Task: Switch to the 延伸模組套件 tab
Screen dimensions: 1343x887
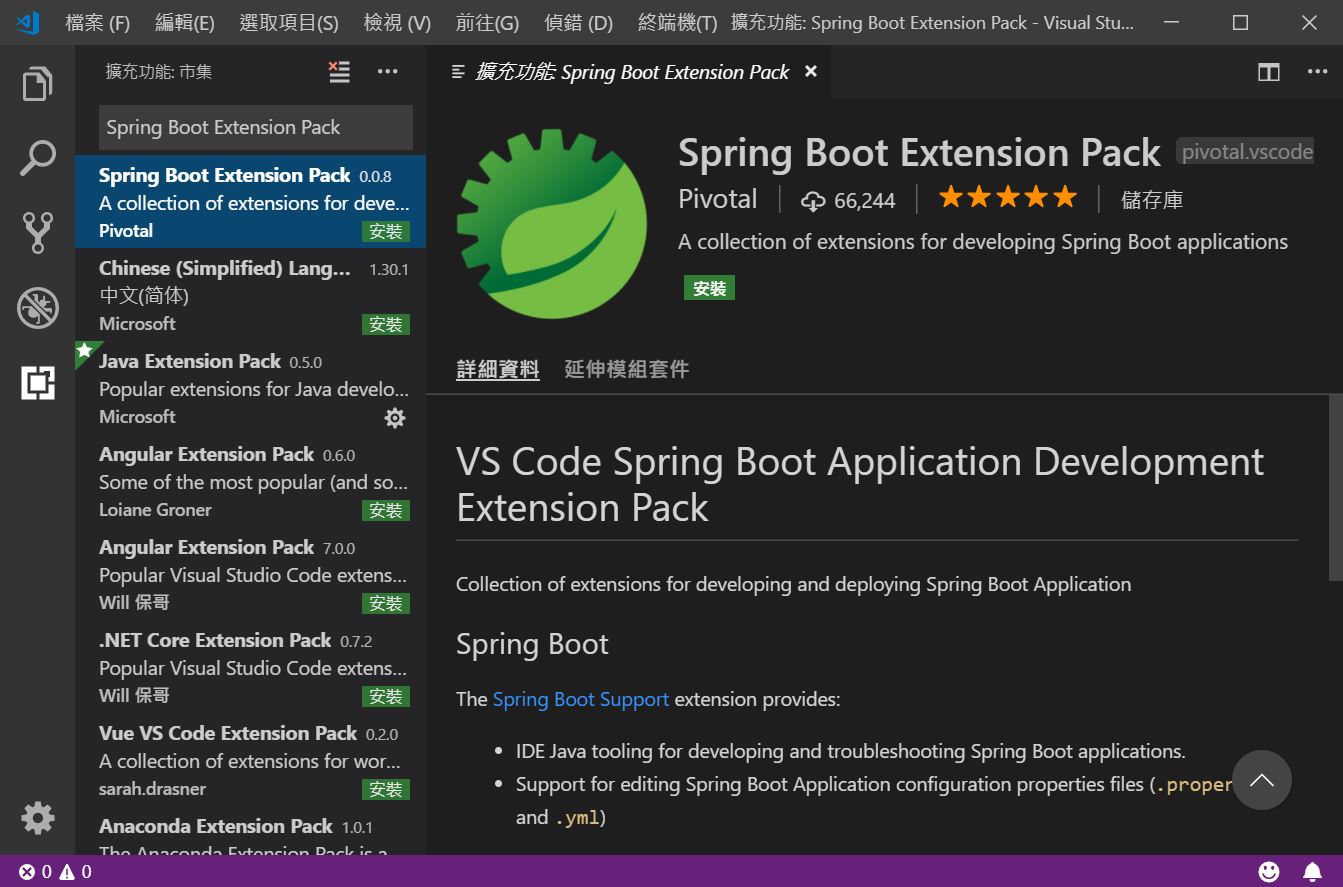Action: tap(627, 369)
